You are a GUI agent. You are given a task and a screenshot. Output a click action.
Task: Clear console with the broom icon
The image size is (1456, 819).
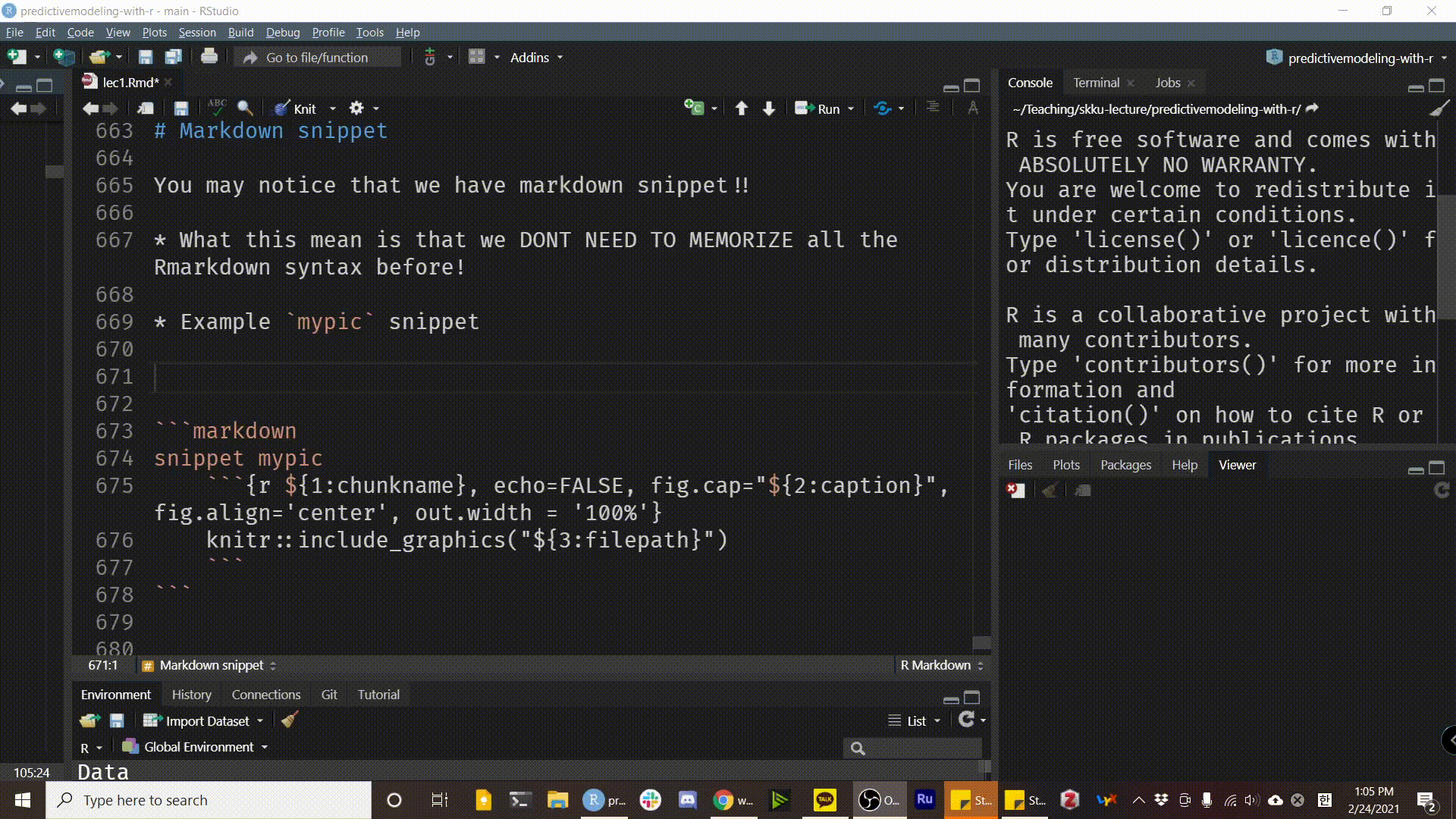pyautogui.click(x=1439, y=108)
